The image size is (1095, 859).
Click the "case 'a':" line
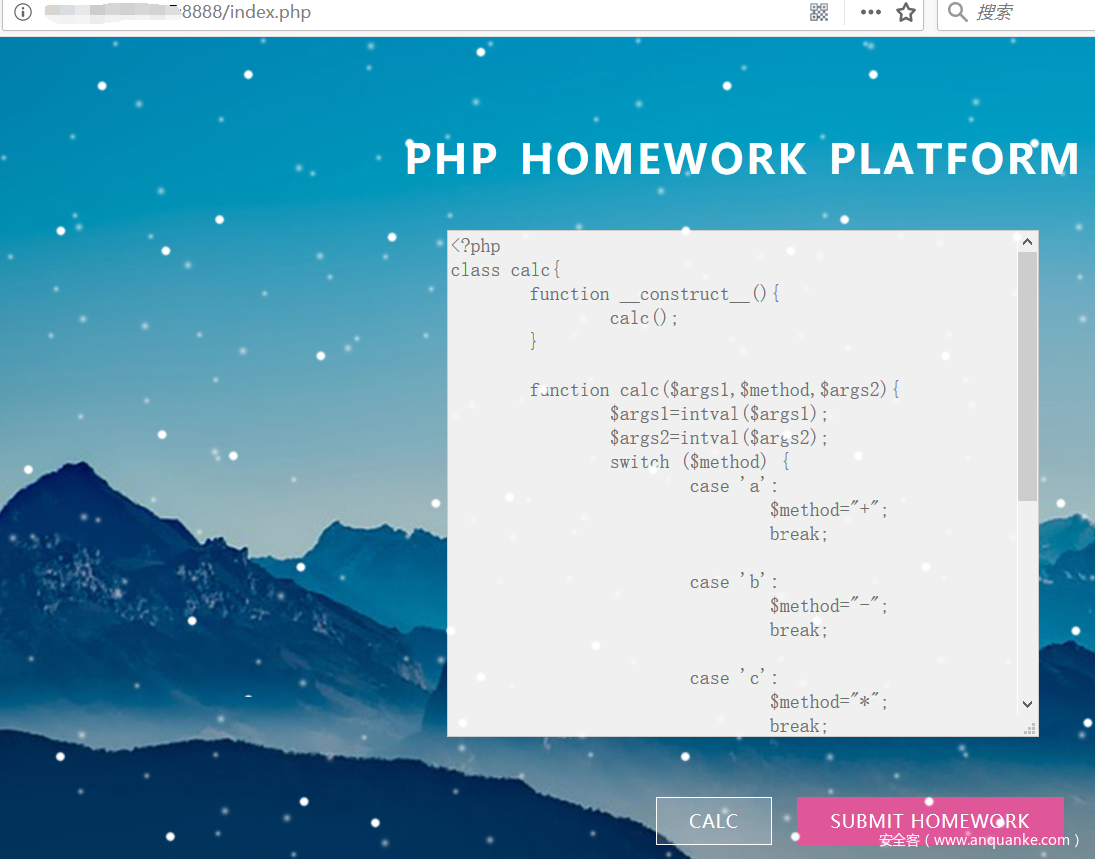(733, 486)
